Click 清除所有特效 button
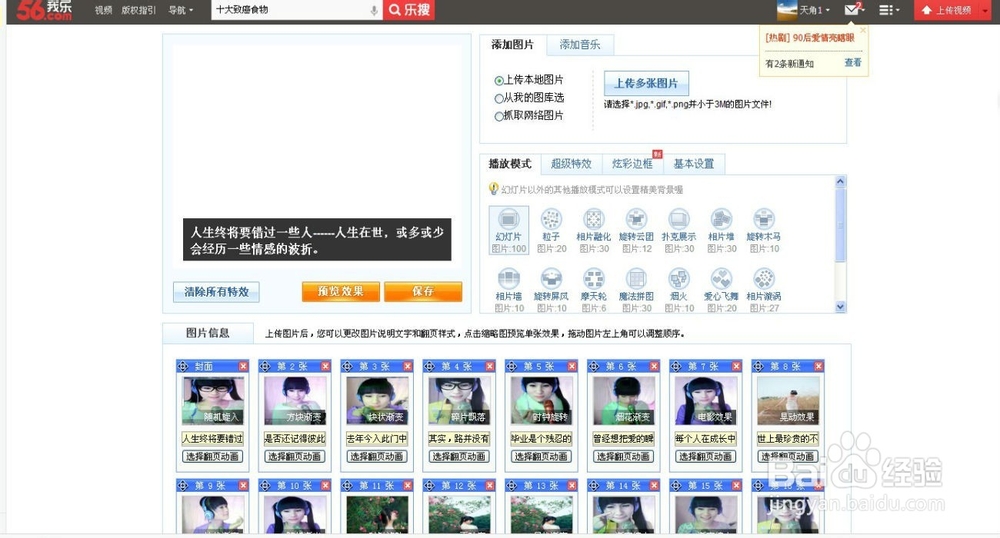Image resolution: width=1000 pixels, height=538 pixels. 216,292
